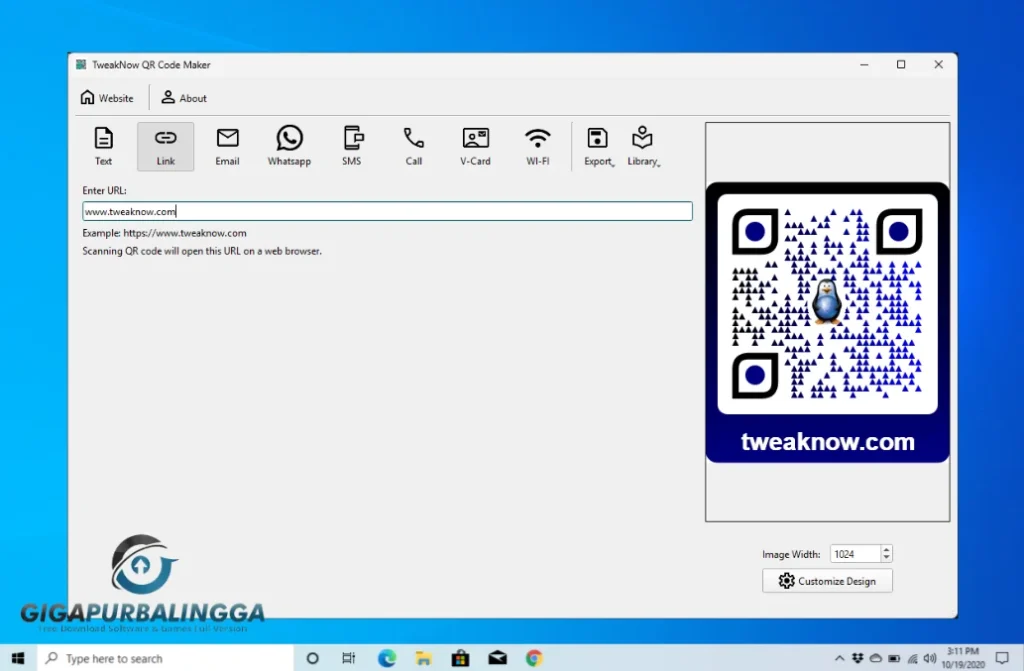This screenshot has height=671, width=1024.
Task: Launch Chrome from the taskbar
Action: pos(533,658)
